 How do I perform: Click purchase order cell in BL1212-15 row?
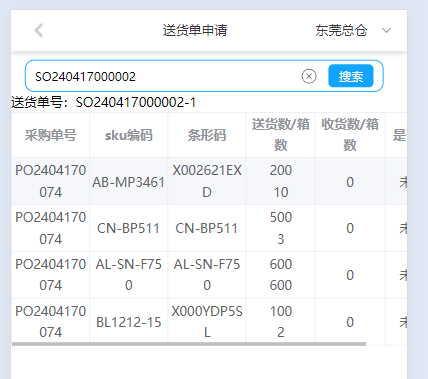point(51,322)
